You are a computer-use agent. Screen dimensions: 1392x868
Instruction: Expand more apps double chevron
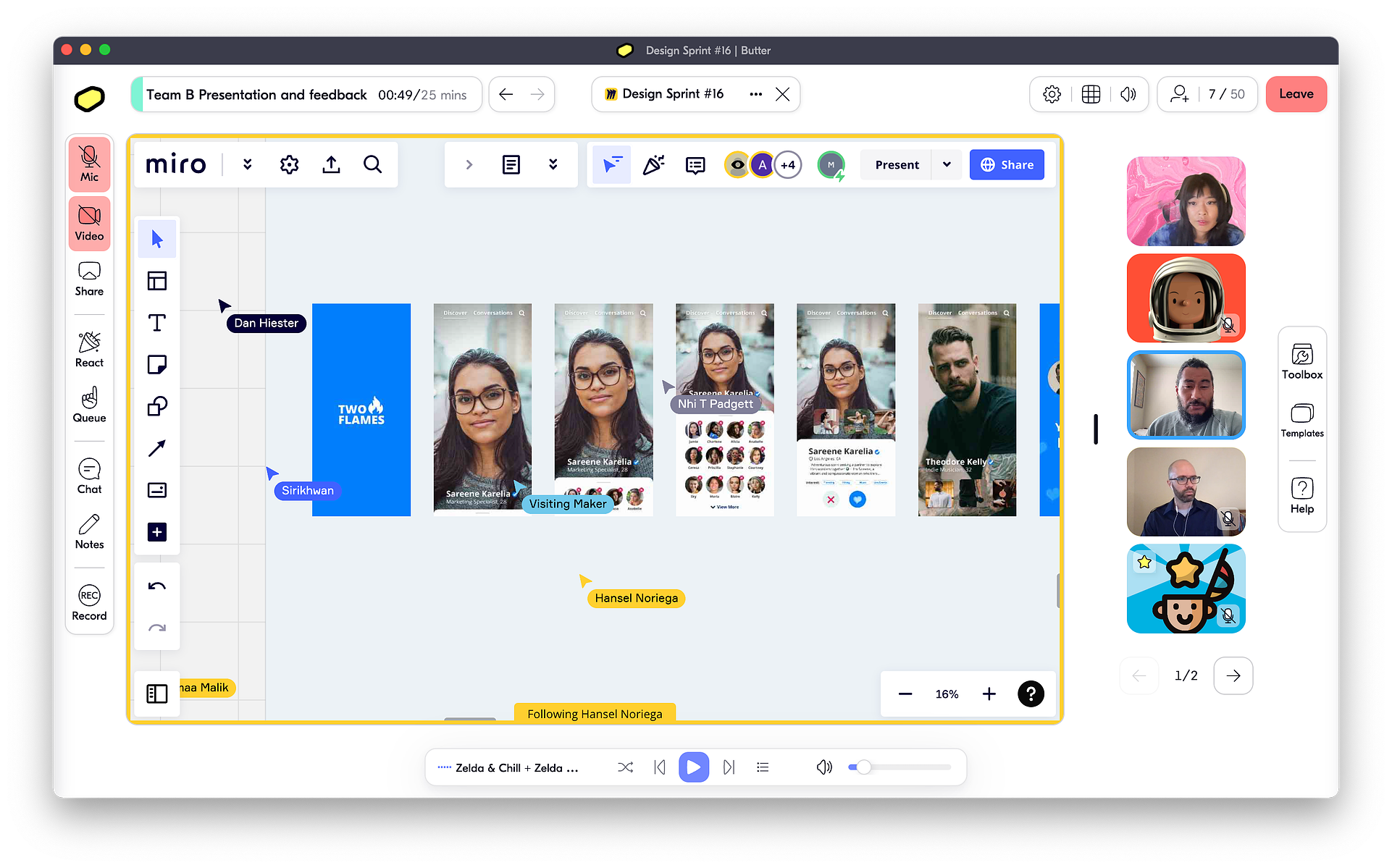coord(553,164)
